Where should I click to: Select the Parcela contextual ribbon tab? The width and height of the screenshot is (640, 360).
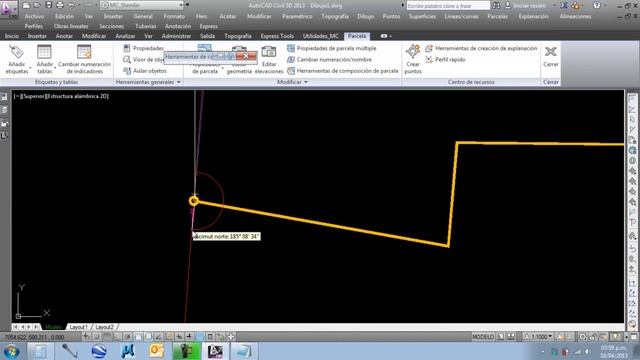[357, 36]
